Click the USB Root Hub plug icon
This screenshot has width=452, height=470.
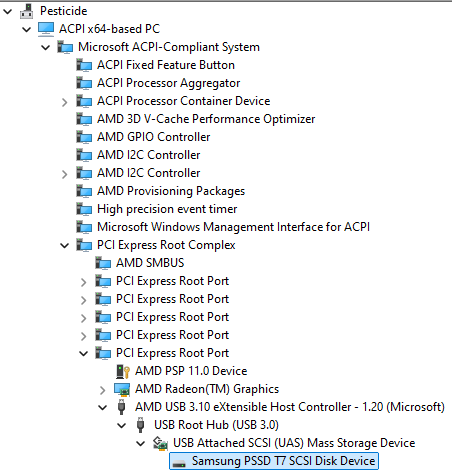(141, 425)
